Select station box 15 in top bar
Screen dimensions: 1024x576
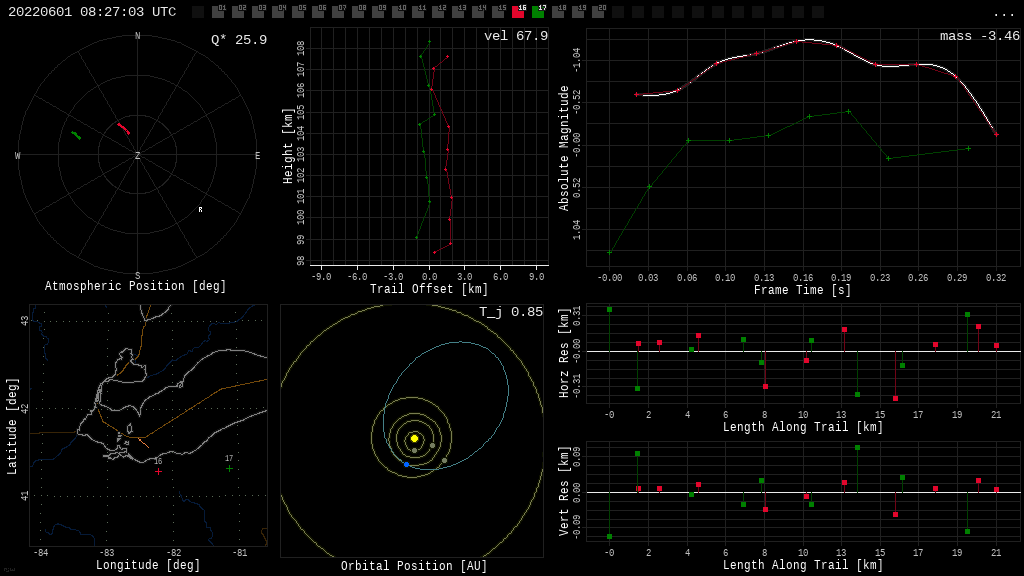coord(498,12)
